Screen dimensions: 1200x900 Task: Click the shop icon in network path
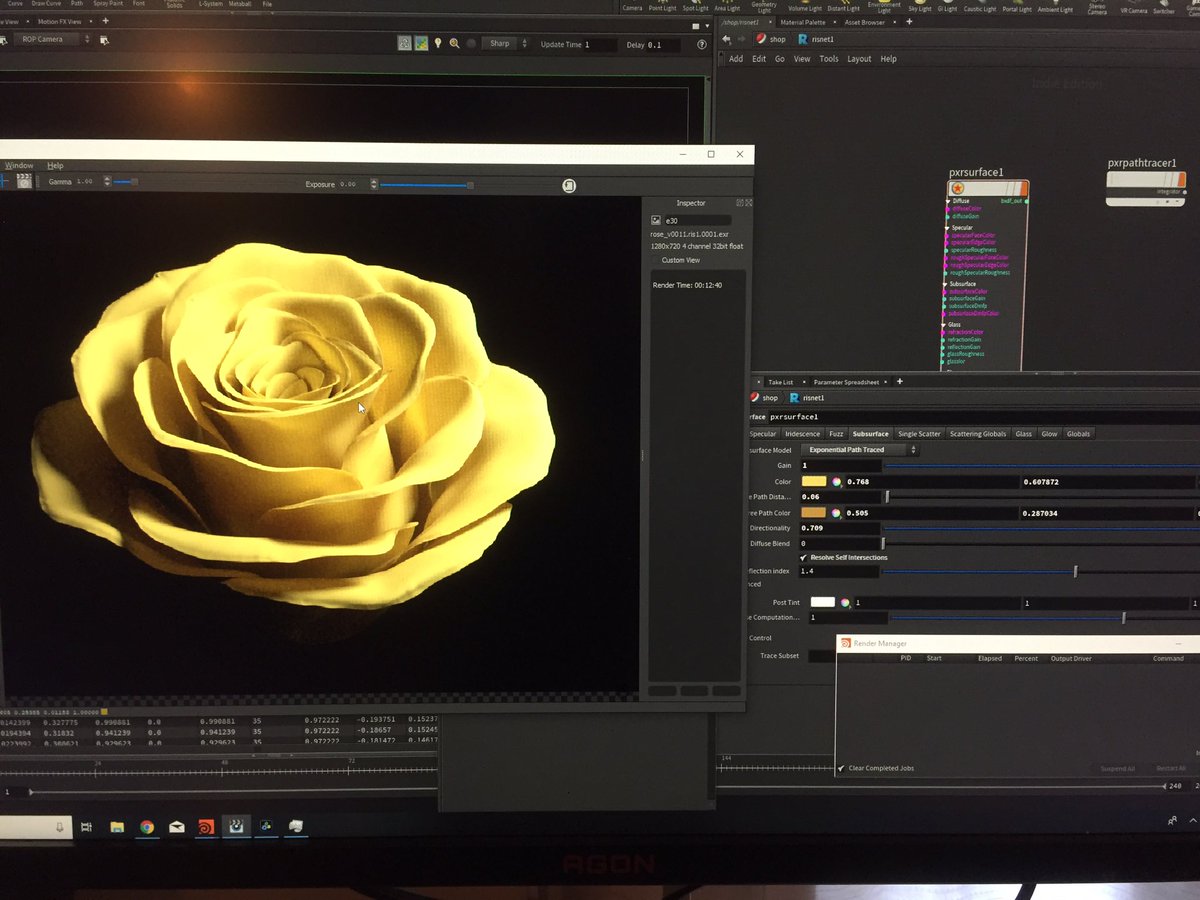click(x=762, y=39)
